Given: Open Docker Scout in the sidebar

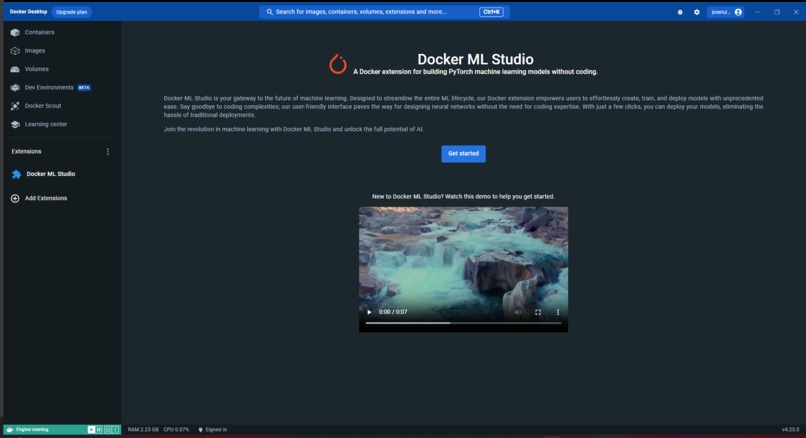Looking at the screenshot, I should 43,106.
